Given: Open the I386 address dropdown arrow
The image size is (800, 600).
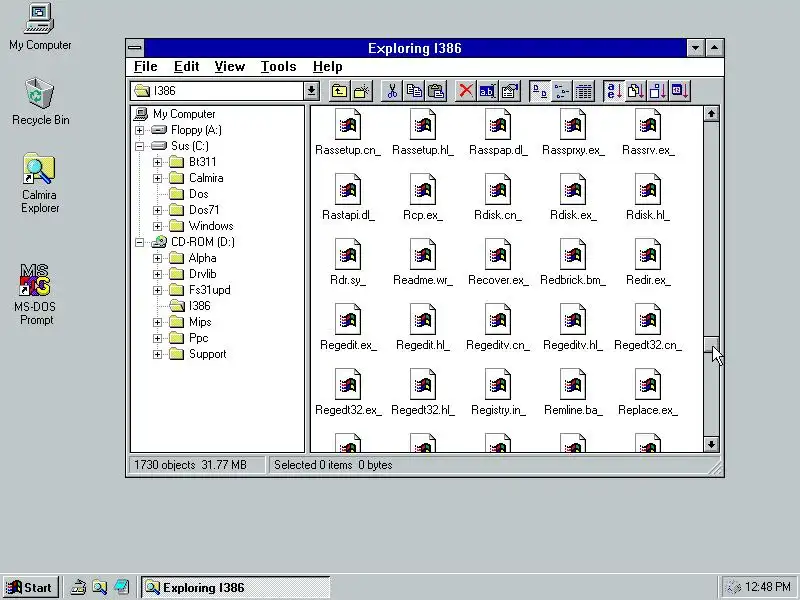Looking at the screenshot, I should pos(311,91).
